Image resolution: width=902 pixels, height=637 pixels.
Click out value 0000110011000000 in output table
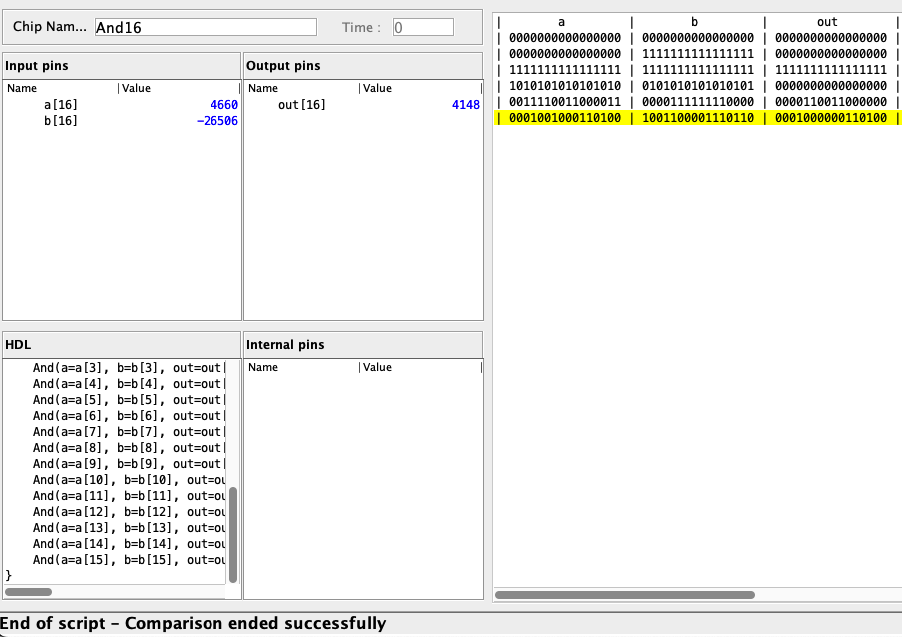pos(831,102)
